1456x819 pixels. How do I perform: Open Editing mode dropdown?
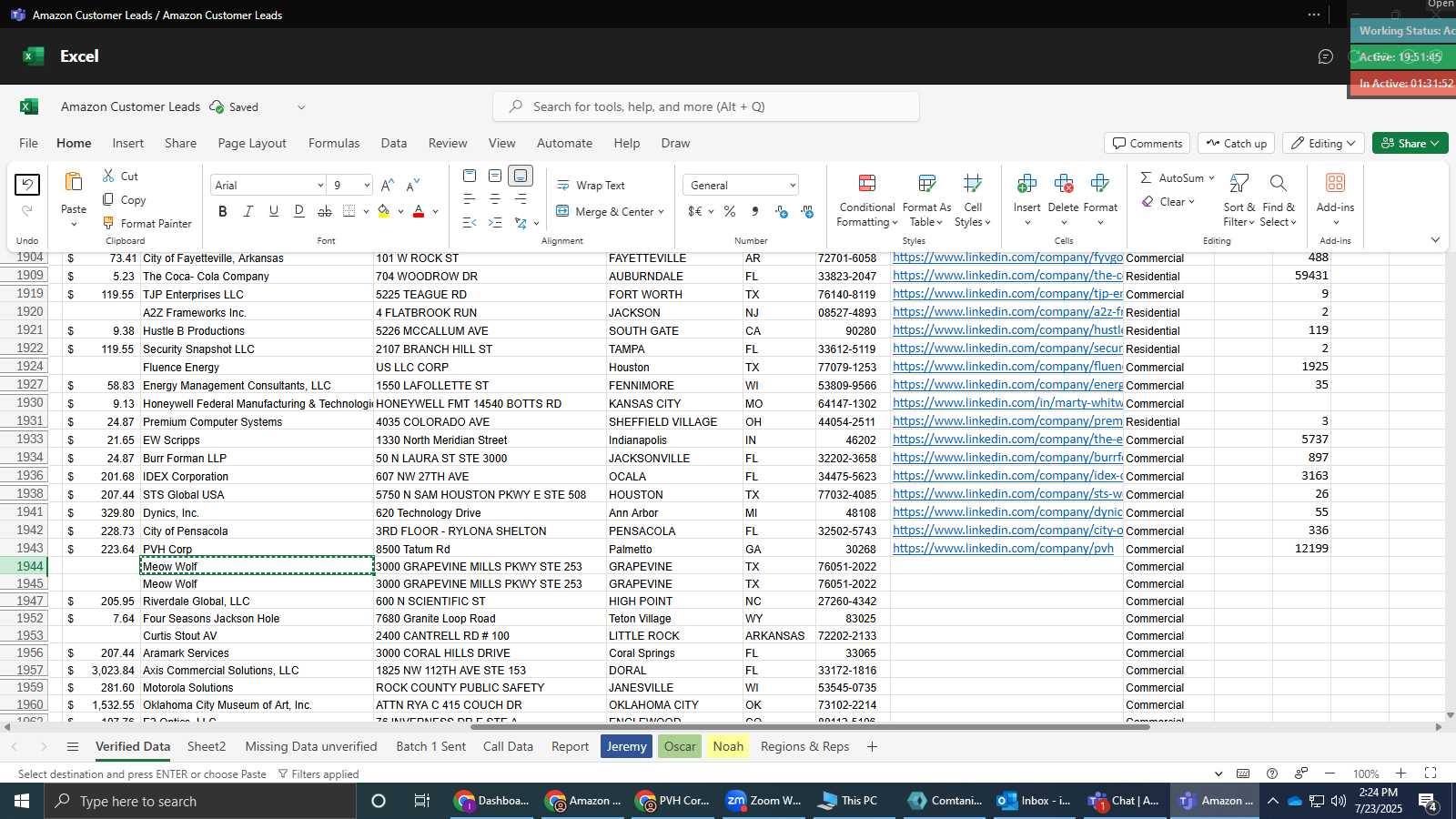1323,143
